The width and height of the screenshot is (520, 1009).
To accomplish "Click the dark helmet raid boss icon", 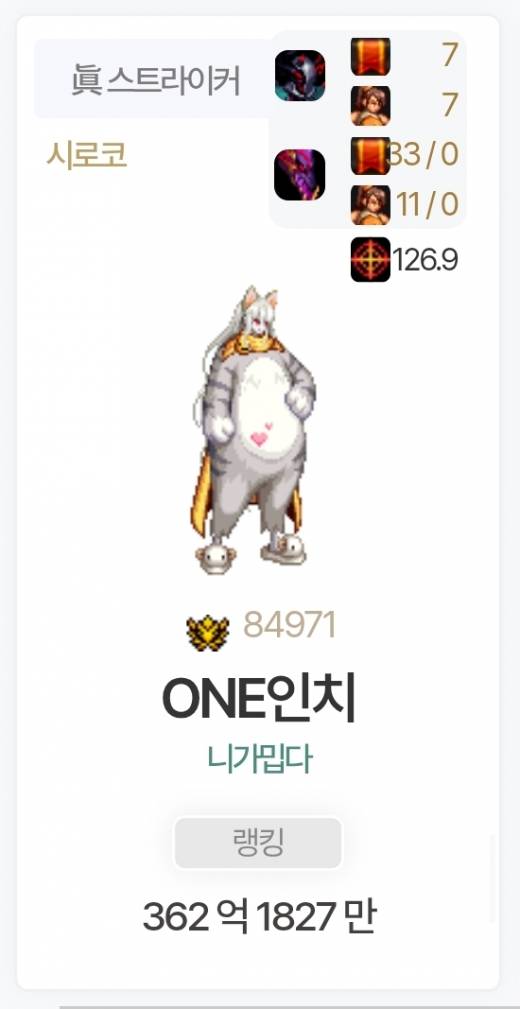I will coord(300,75).
